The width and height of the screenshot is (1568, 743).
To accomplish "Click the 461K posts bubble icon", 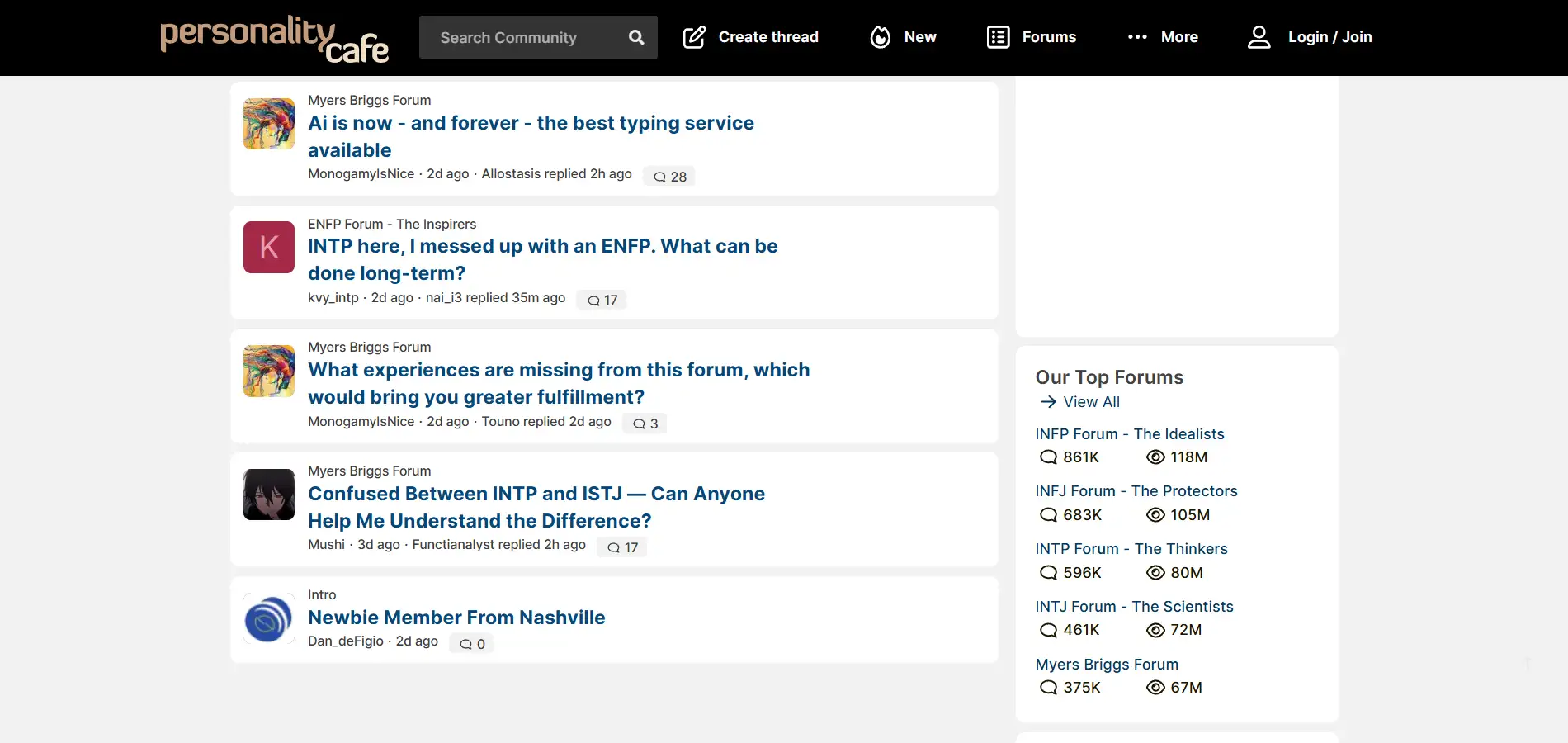I will (x=1048, y=630).
